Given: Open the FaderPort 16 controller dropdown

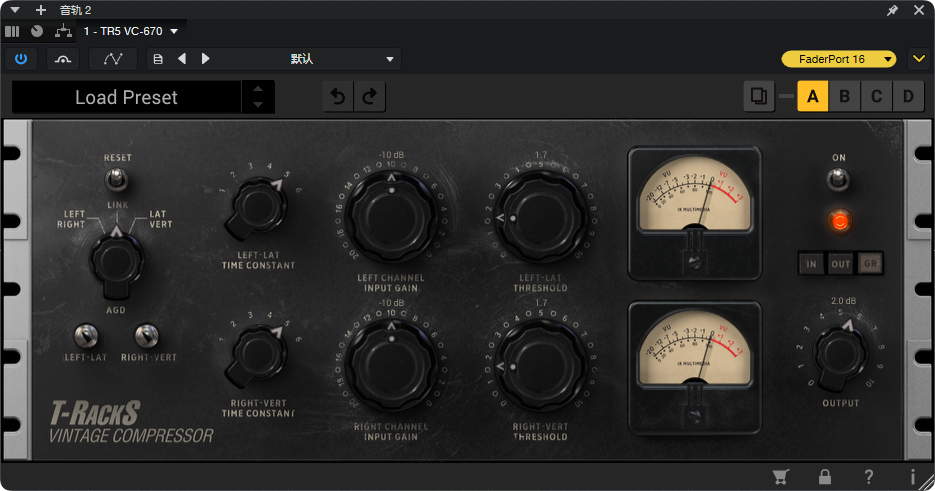Looking at the screenshot, I should pos(839,59).
